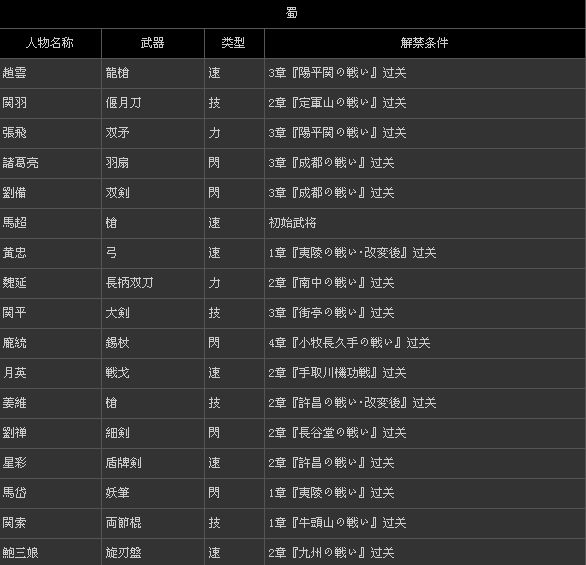
Task: Select the 蜀 faction title bar
Action: 292,14
